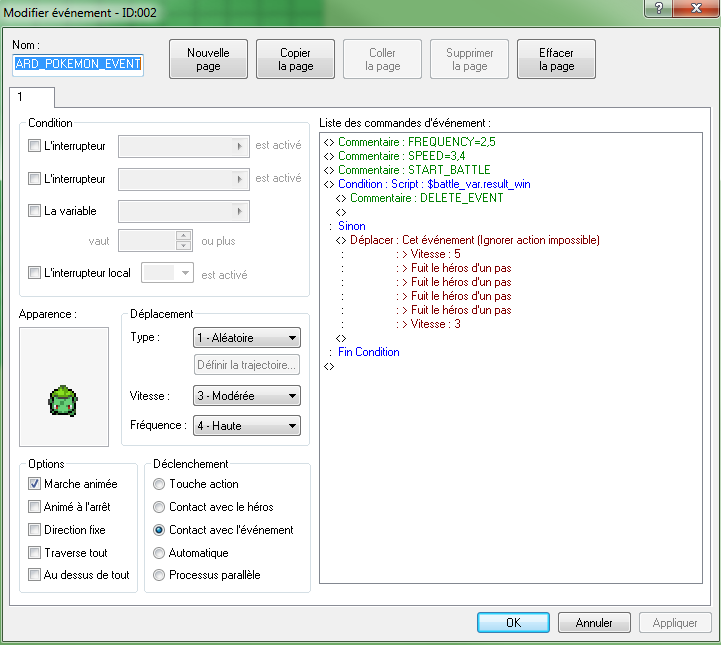Viewport: 721px width, 645px height.
Task: Click Effacer la page button
Action: point(556,59)
